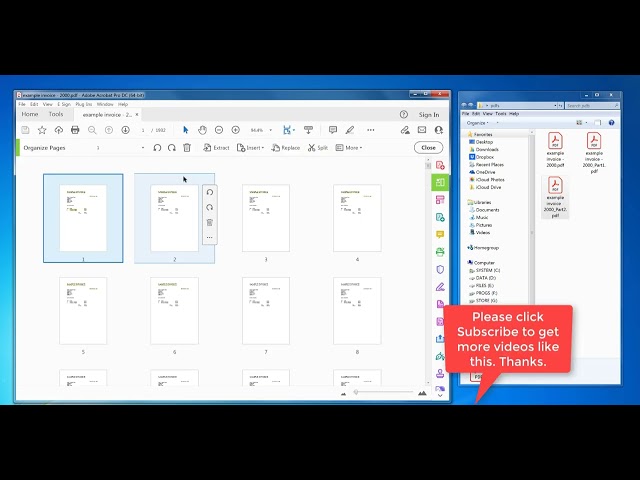Open the Window menu in Acrobat
The image size is (640, 480).
coord(105,104)
